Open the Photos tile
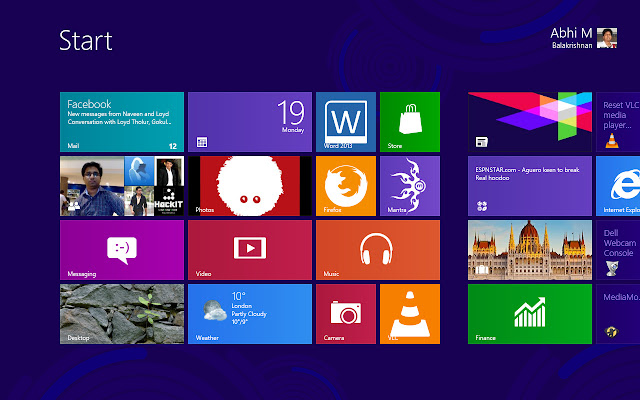Viewport: 640px width, 400px height. coord(250,186)
